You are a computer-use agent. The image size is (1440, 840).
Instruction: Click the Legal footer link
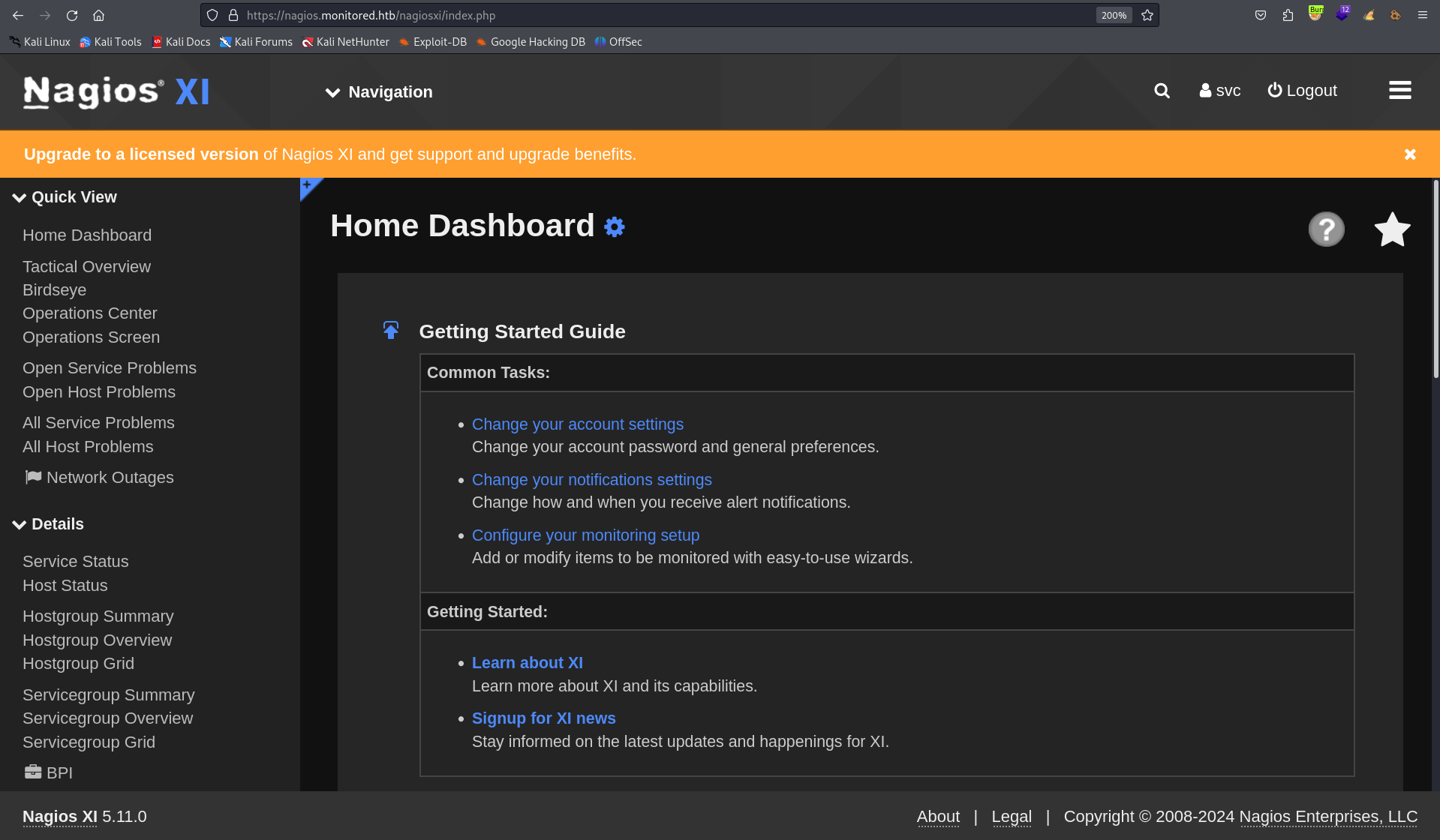click(1012, 817)
